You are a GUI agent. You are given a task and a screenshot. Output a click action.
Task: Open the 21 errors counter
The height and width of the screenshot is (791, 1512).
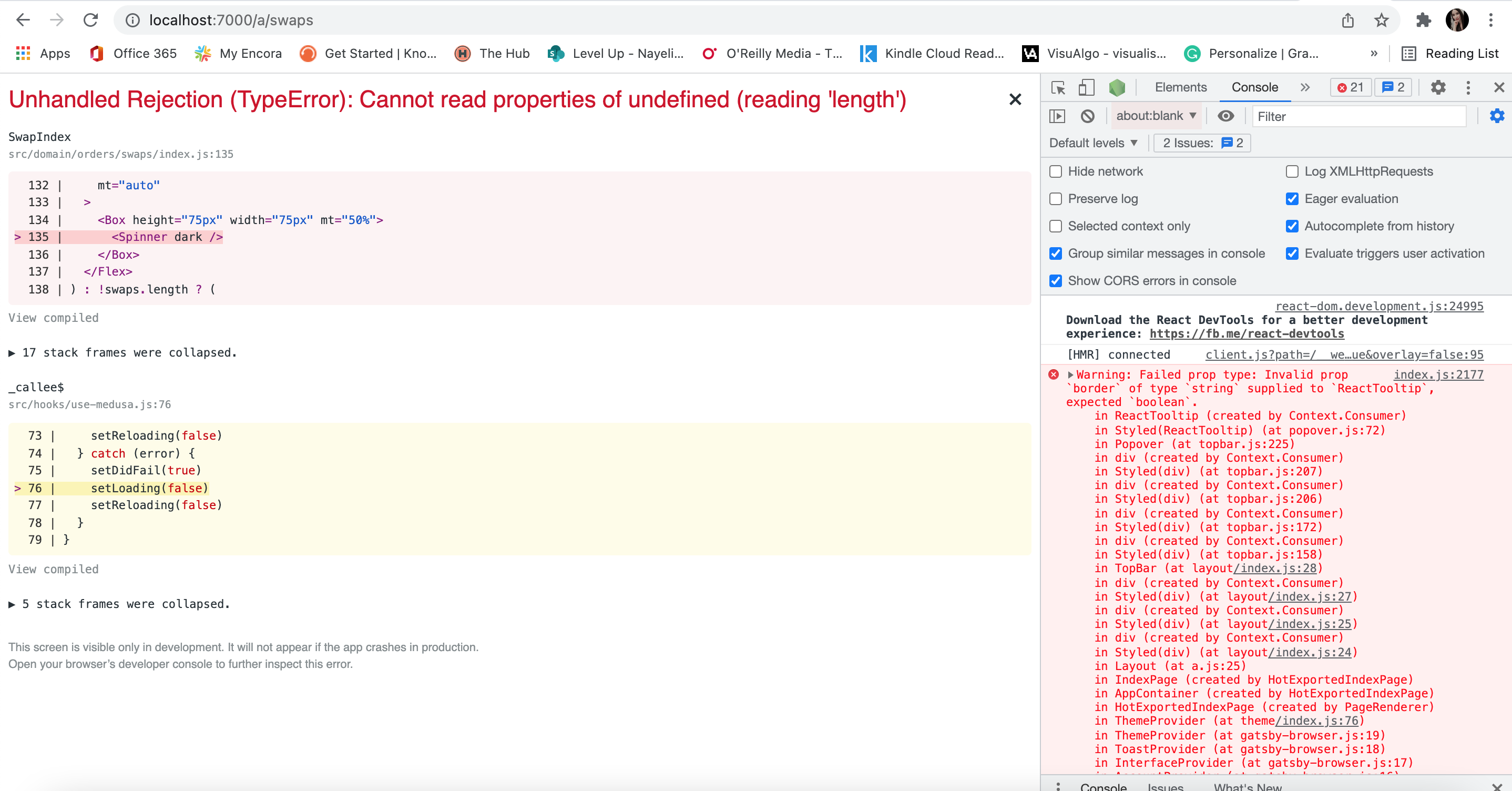point(1351,87)
